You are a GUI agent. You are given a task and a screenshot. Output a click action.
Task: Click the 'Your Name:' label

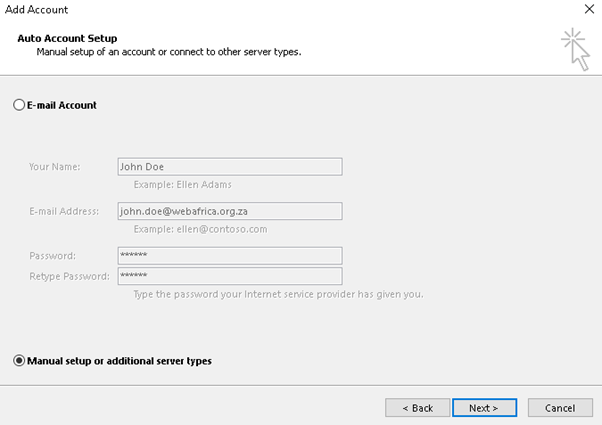click(x=55, y=167)
